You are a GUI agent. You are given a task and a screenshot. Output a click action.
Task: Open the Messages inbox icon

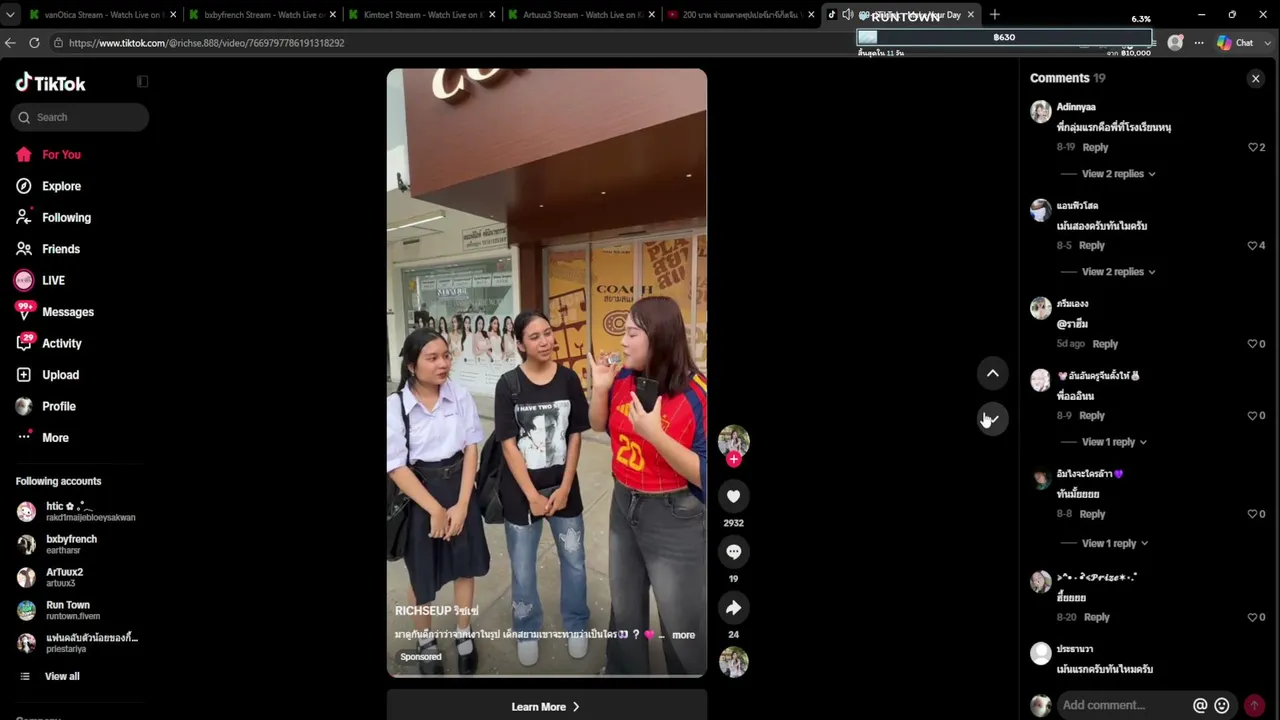point(24,312)
